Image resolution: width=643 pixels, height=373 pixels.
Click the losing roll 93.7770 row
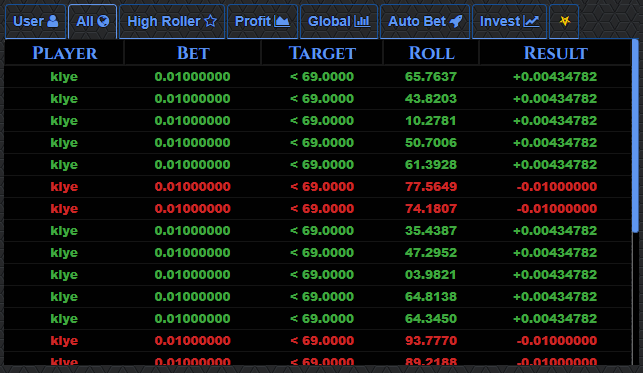318,340
